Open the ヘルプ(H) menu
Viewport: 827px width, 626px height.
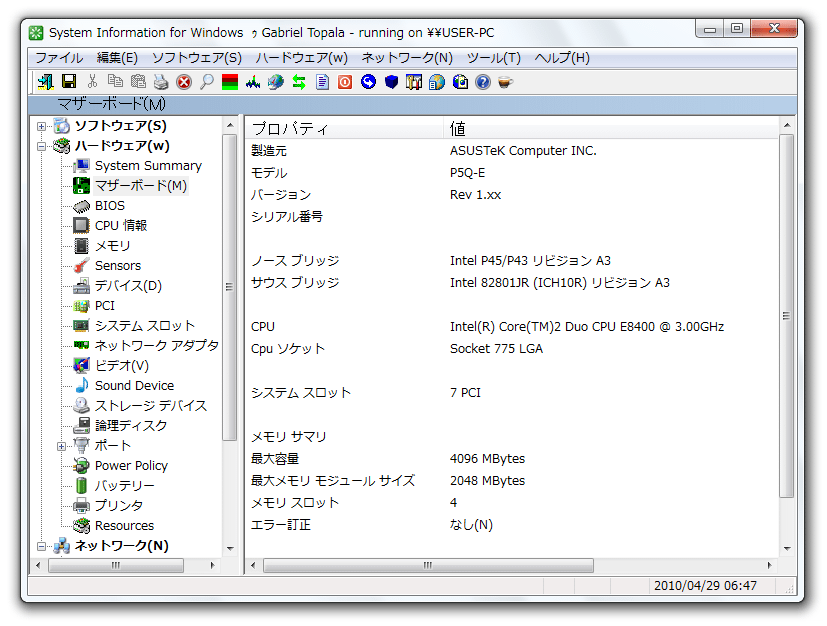tap(562, 57)
